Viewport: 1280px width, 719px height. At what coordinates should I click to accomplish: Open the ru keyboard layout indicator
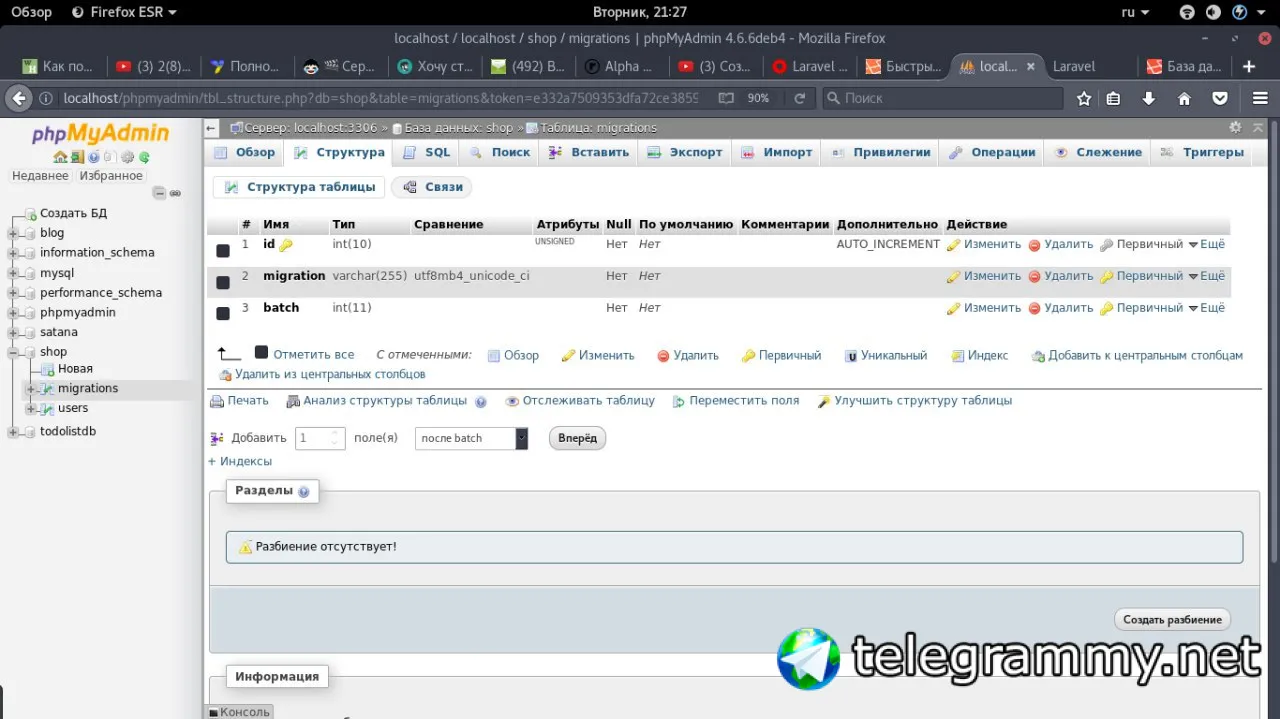click(1135, 12)
